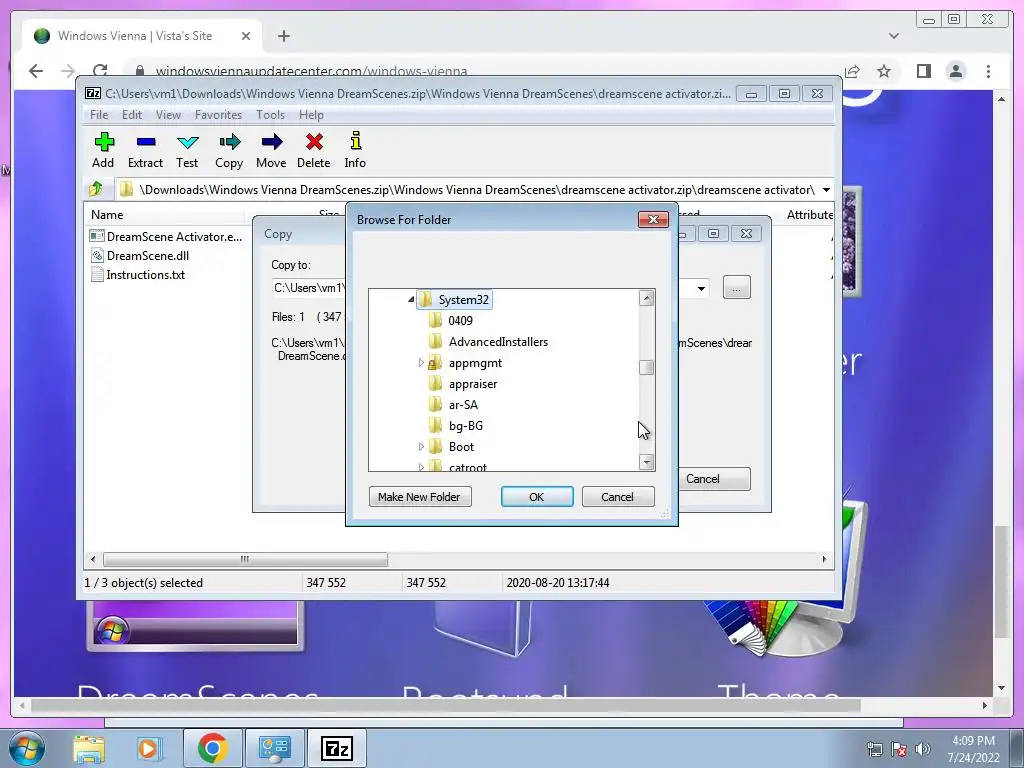Click the Windows Start orb
Screen dimensions: 1024x768
tap(27, 748)
